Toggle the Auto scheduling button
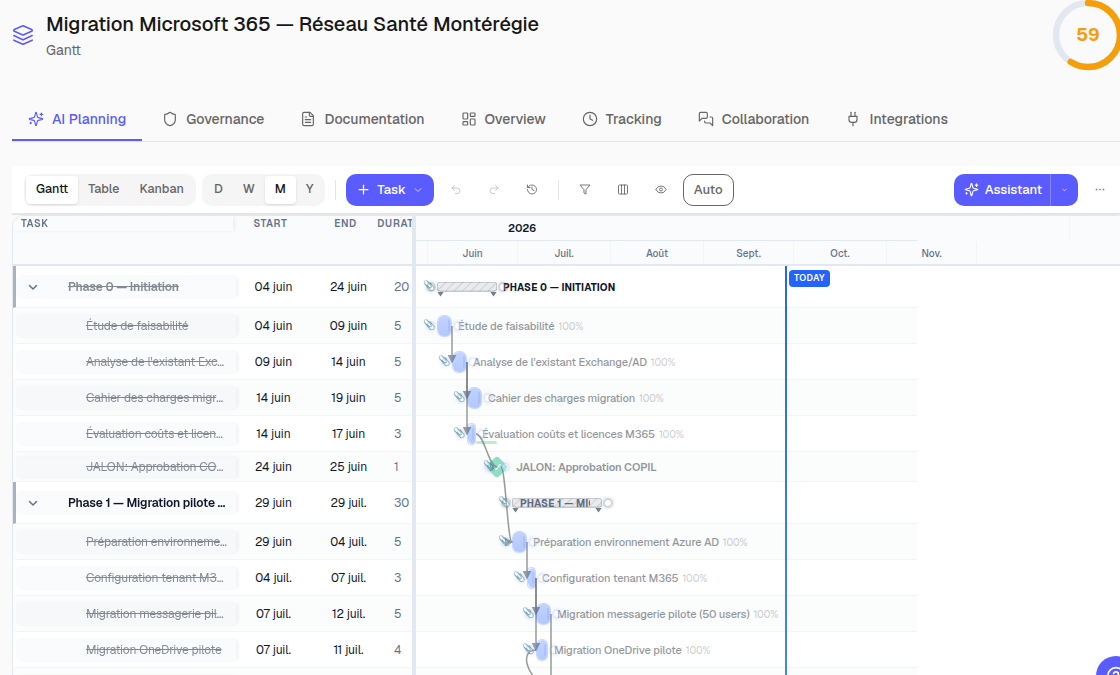Image resolution: width=1120 pixels, height=675 pixels. point(708,190)
